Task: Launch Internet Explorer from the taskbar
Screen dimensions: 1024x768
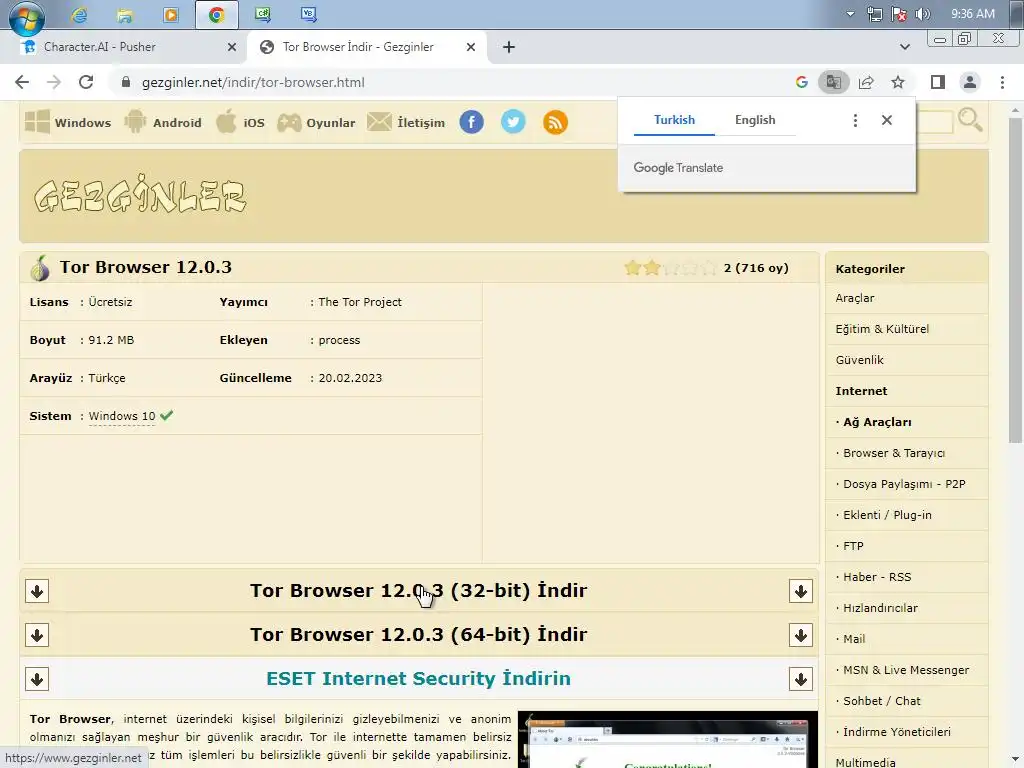Action: [x=80, y=14]
